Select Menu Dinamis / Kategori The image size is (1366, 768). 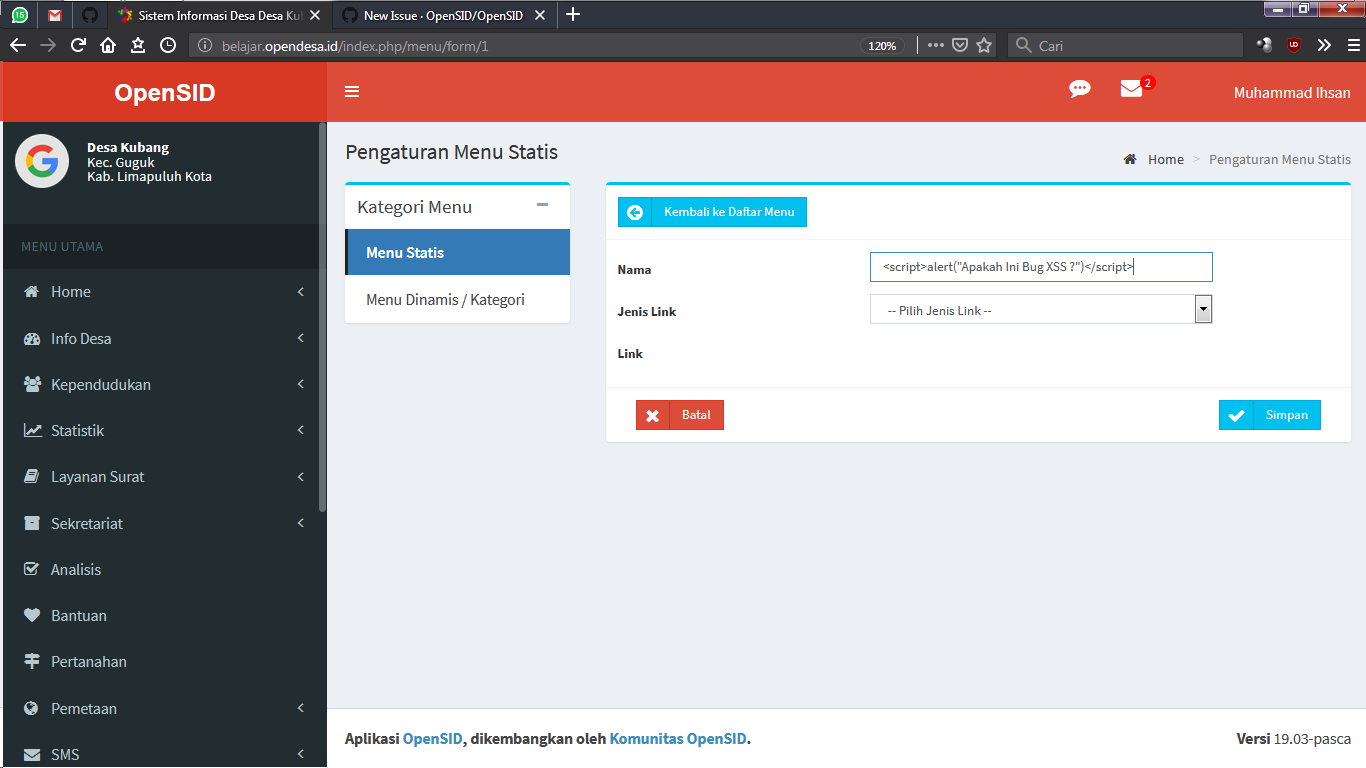coord(457,300)
